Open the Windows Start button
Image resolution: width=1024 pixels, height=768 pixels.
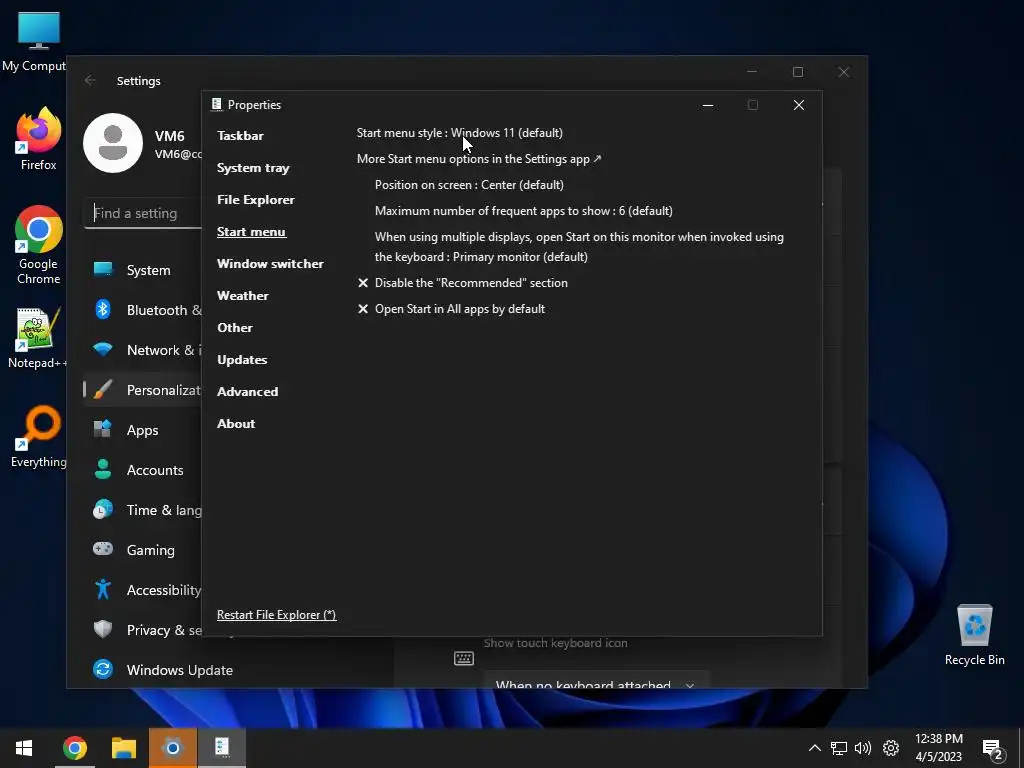24,748
